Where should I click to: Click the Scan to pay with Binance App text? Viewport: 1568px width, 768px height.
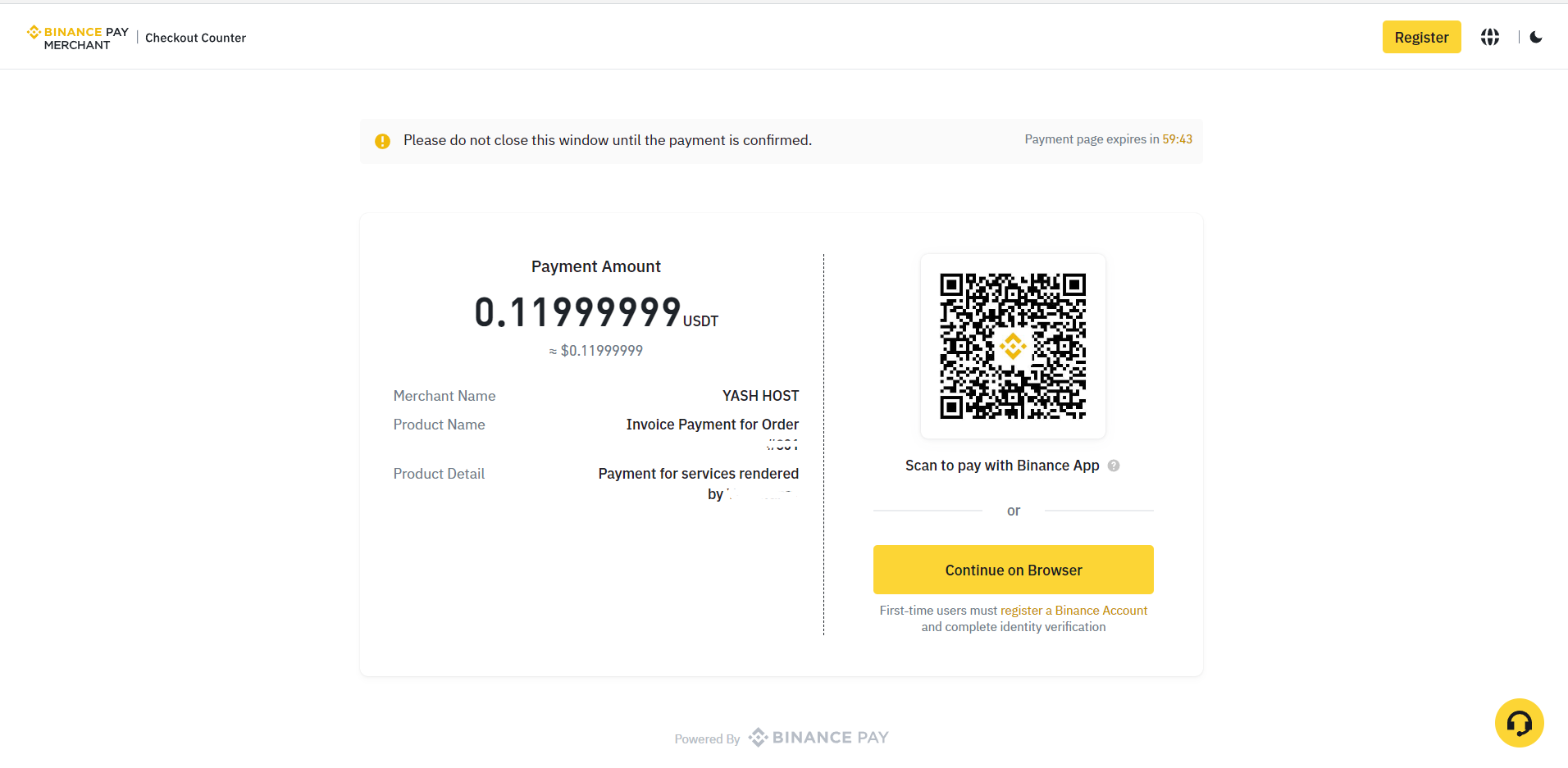1002,466
